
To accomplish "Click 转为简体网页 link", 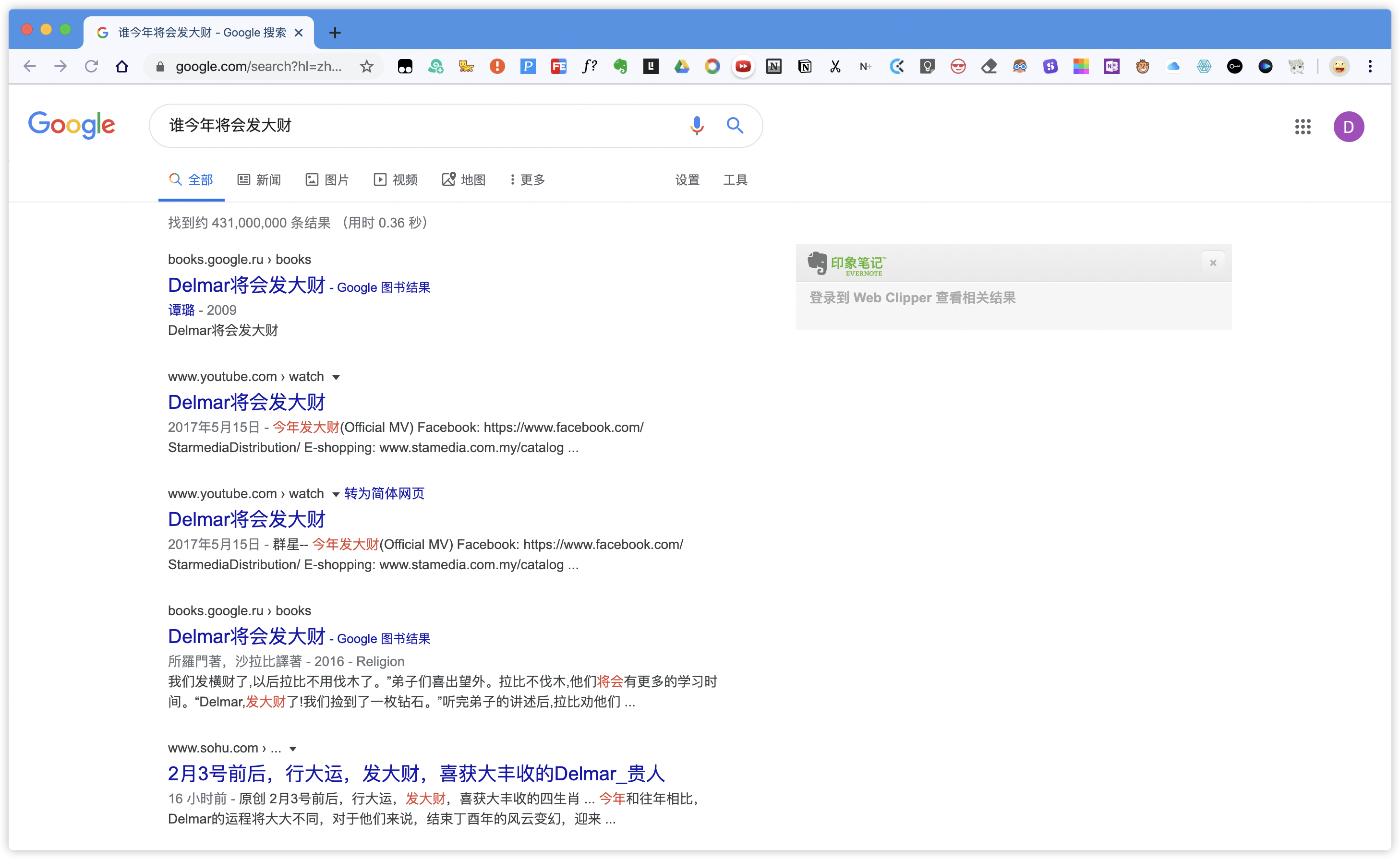I will 384,493.
